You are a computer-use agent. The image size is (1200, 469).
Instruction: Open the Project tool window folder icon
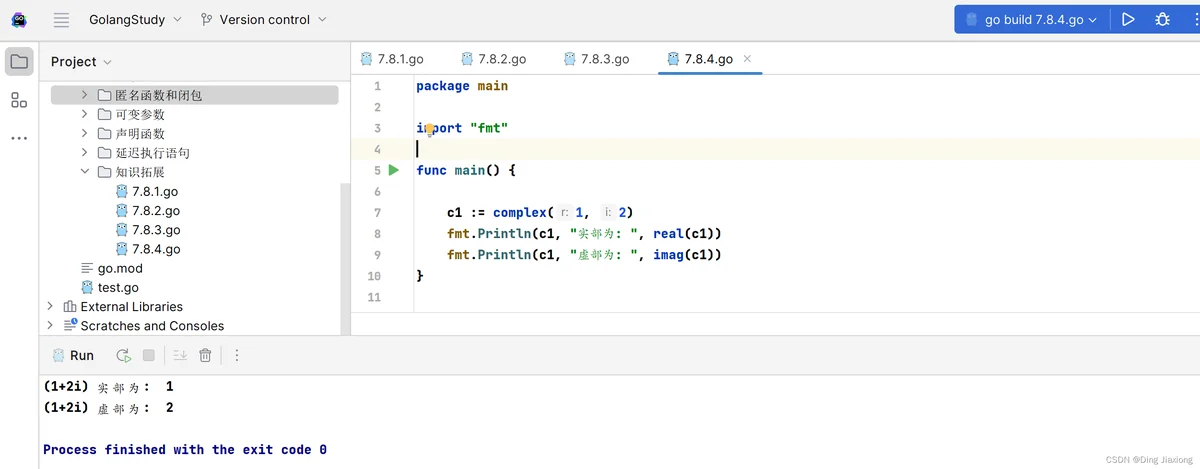19,61
